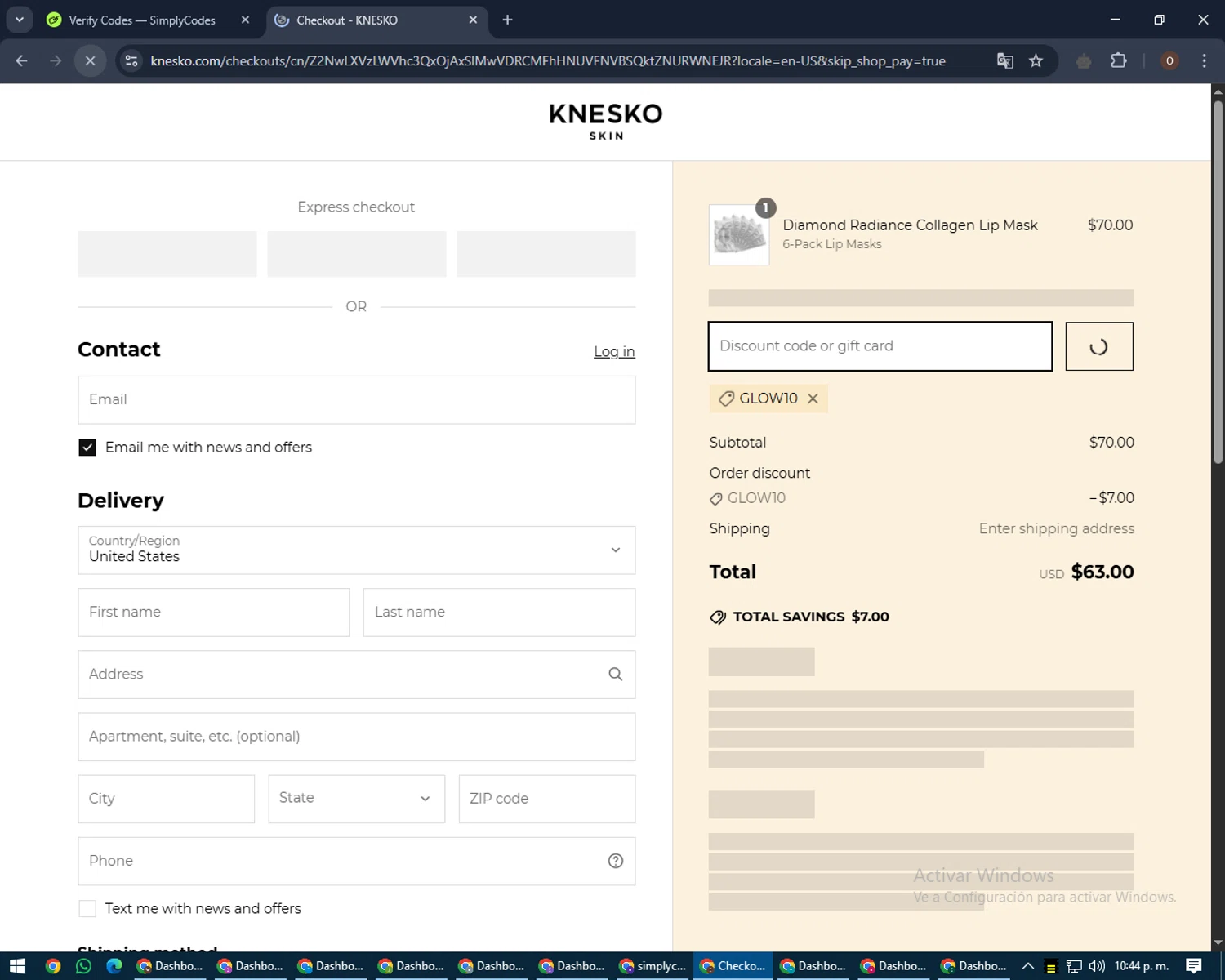This screenshot has height=980, width=1225.
Task: Click the grayed-out forward navigation button
Action: [x=56, y=60]
